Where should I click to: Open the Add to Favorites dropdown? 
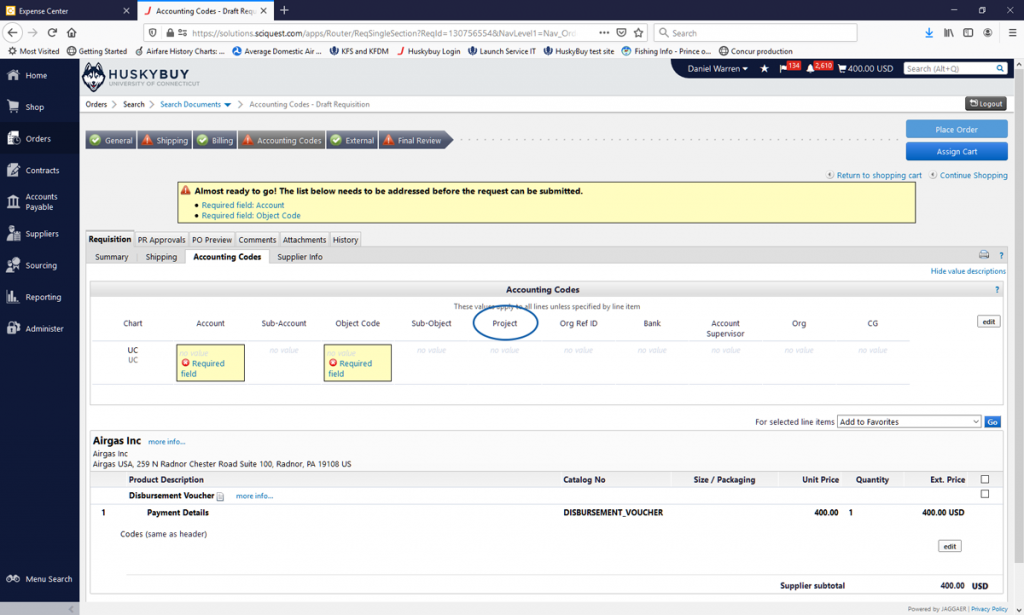909,422
